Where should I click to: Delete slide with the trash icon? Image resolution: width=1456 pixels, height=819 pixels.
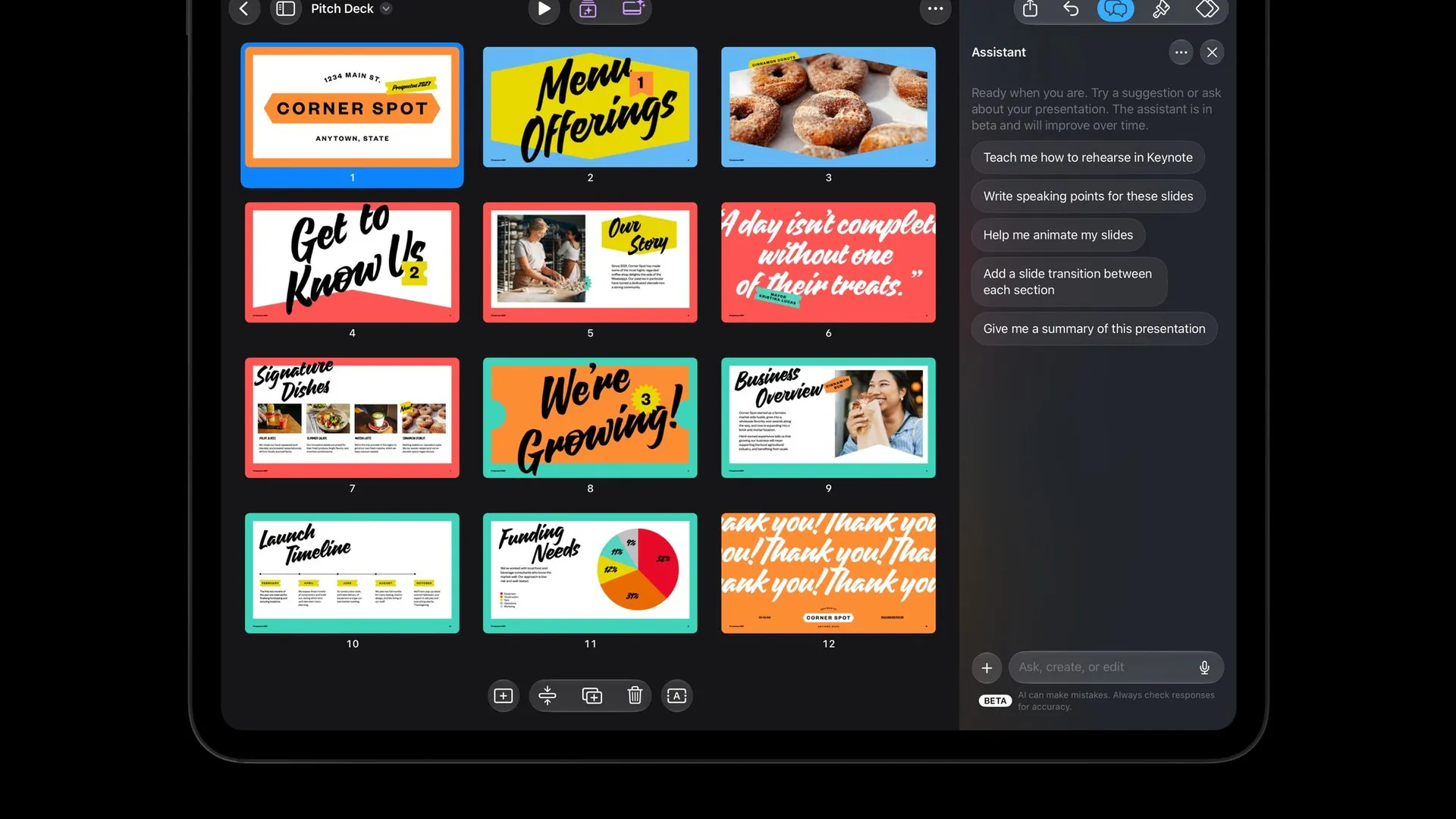point(635,696)
